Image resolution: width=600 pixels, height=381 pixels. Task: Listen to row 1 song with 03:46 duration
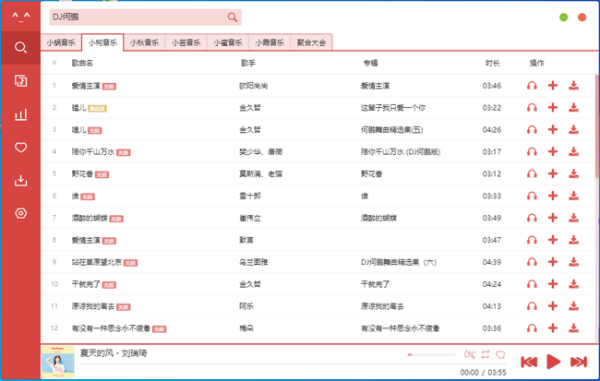click(x=532, y=85)
